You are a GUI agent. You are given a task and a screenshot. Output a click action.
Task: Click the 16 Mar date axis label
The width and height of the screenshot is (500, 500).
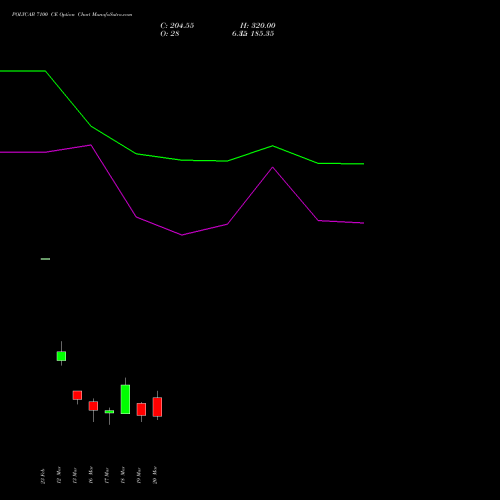point(91,475)
